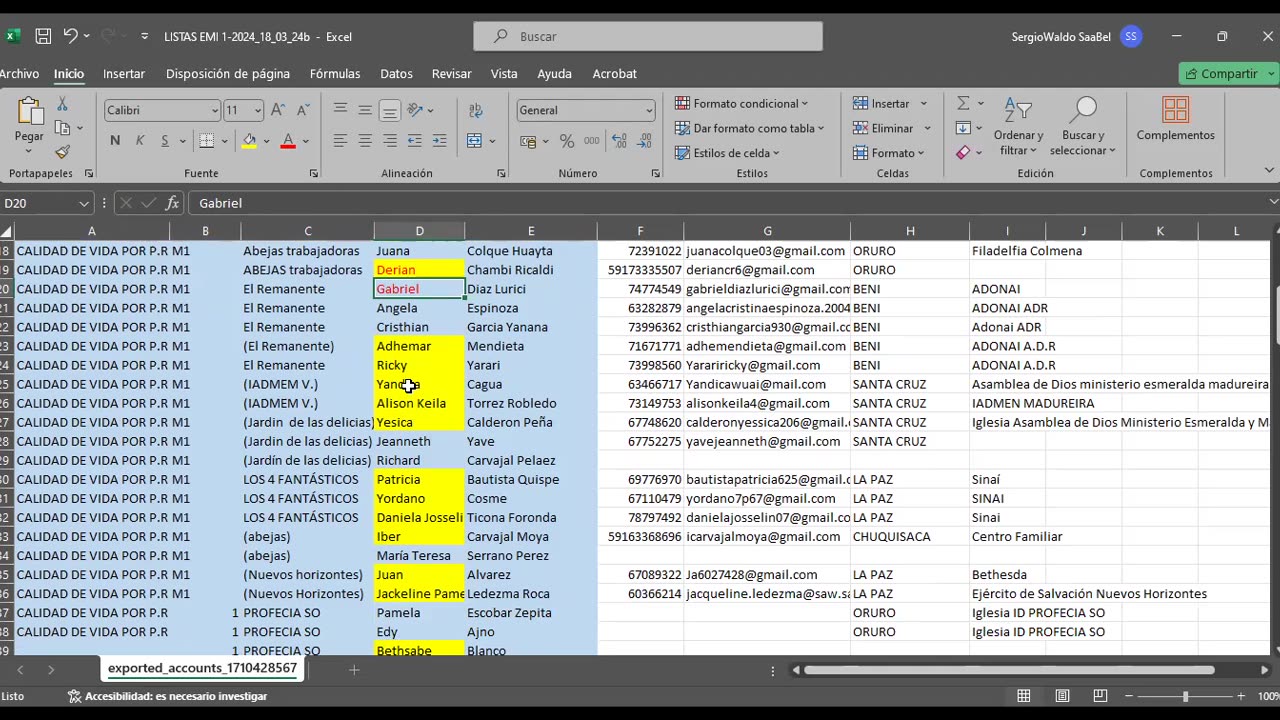The width and height of the screenshot is (1280, 720).
Task: Enable wrap text
Action: [475, 110]
